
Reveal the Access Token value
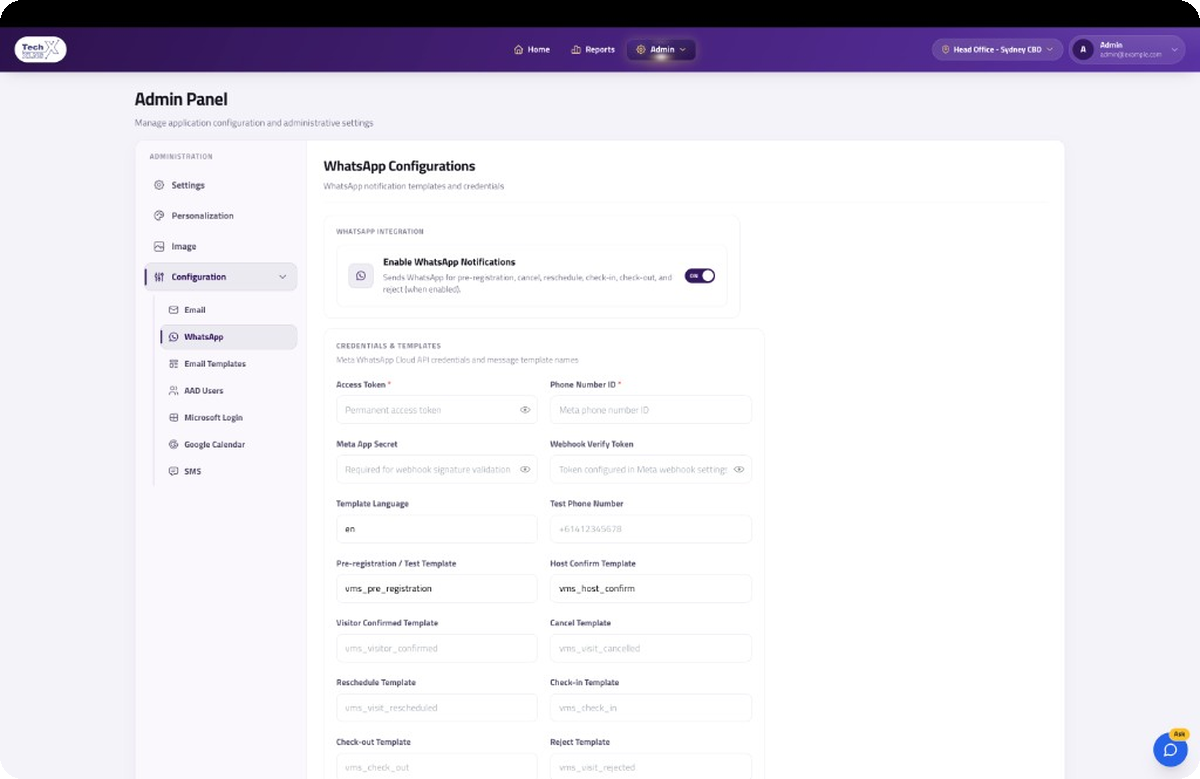[x=525, y=410]
